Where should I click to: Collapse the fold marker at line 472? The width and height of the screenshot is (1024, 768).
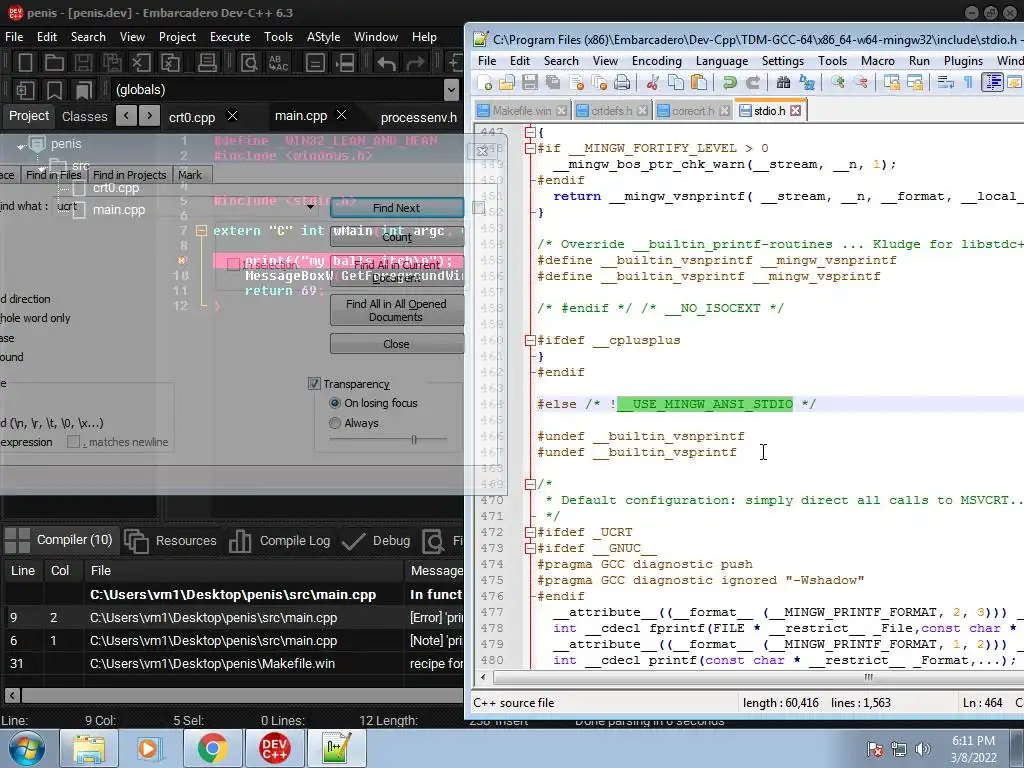coord(530,532)
